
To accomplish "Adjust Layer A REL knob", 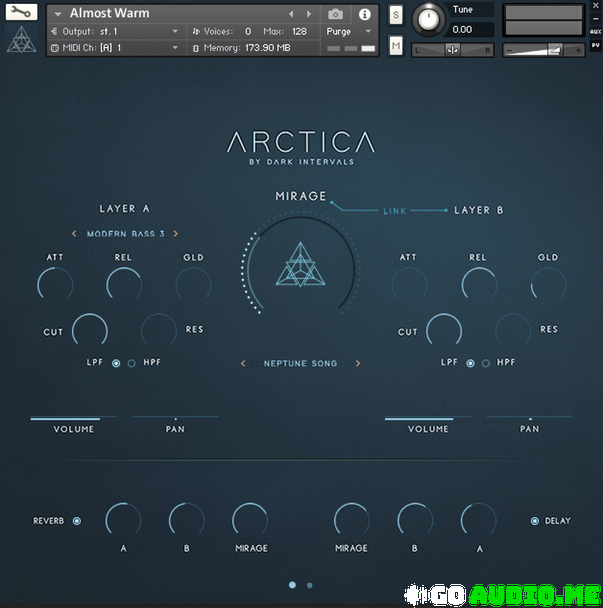I will coord(124,285).
